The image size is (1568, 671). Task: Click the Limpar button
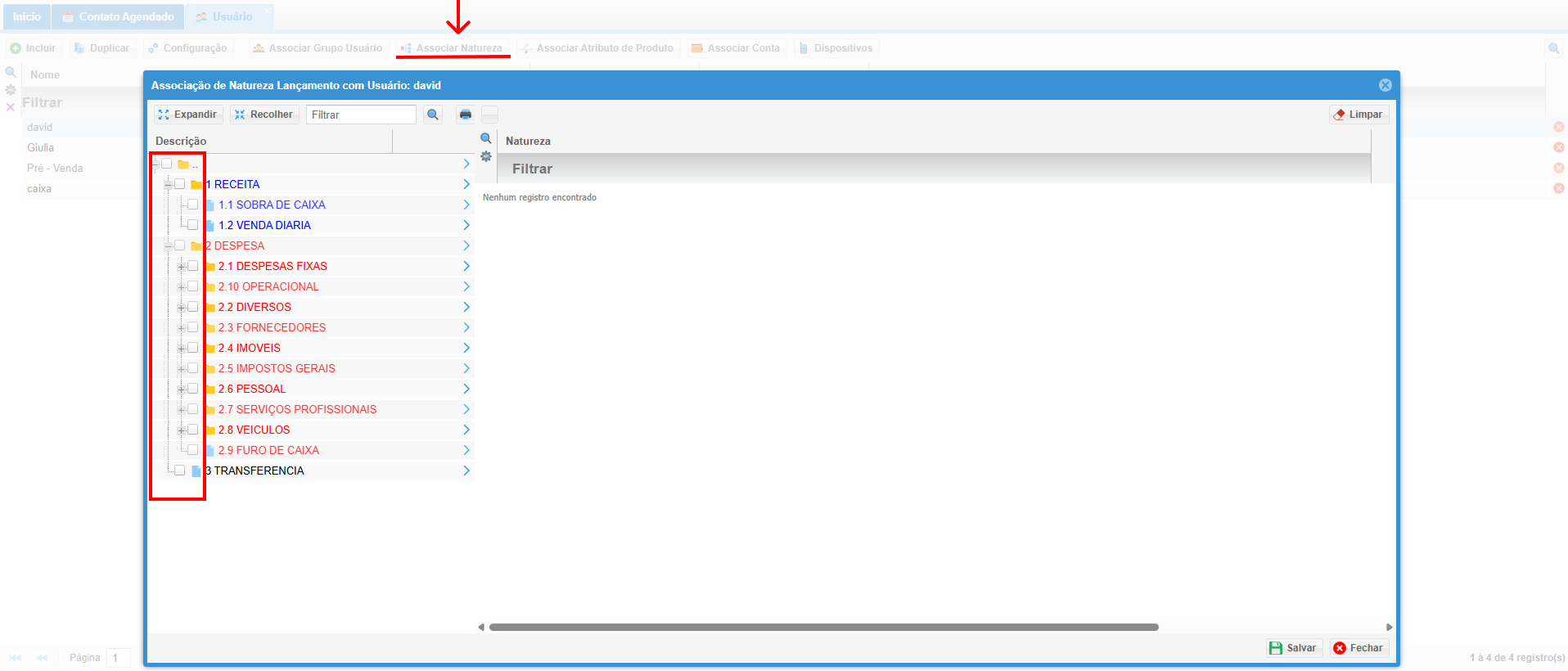[1358, 115]
